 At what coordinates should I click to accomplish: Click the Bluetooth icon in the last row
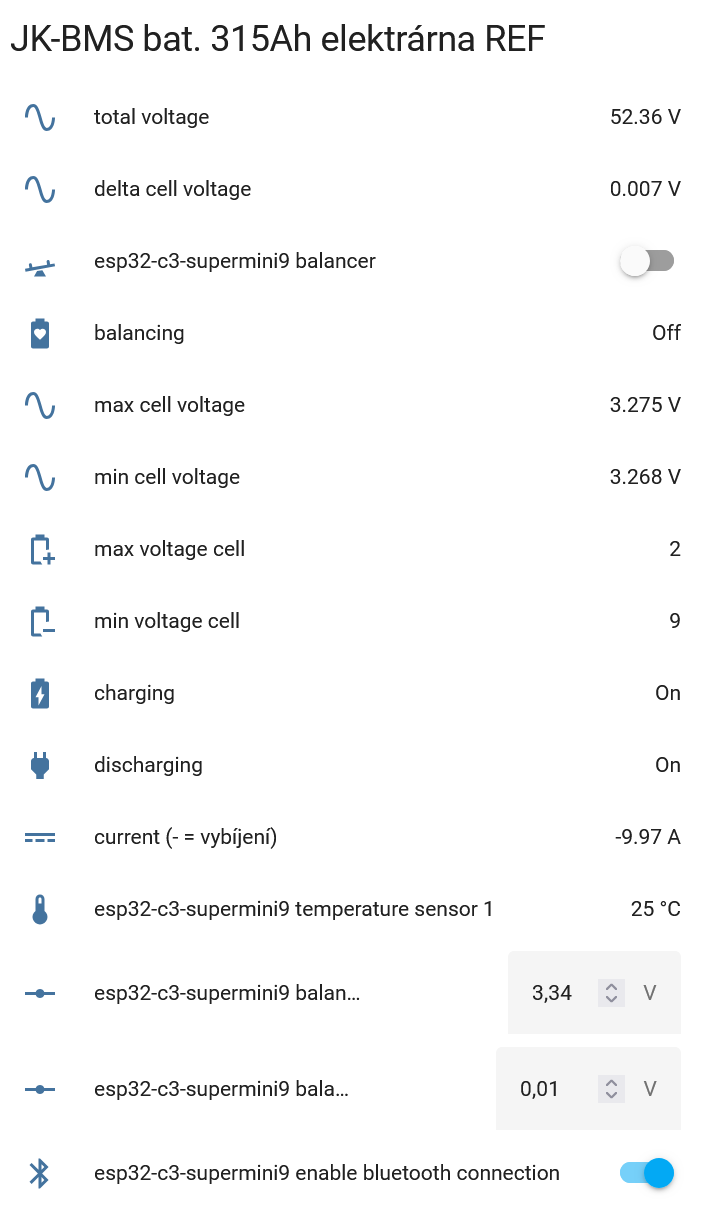tap(40, 1173)
